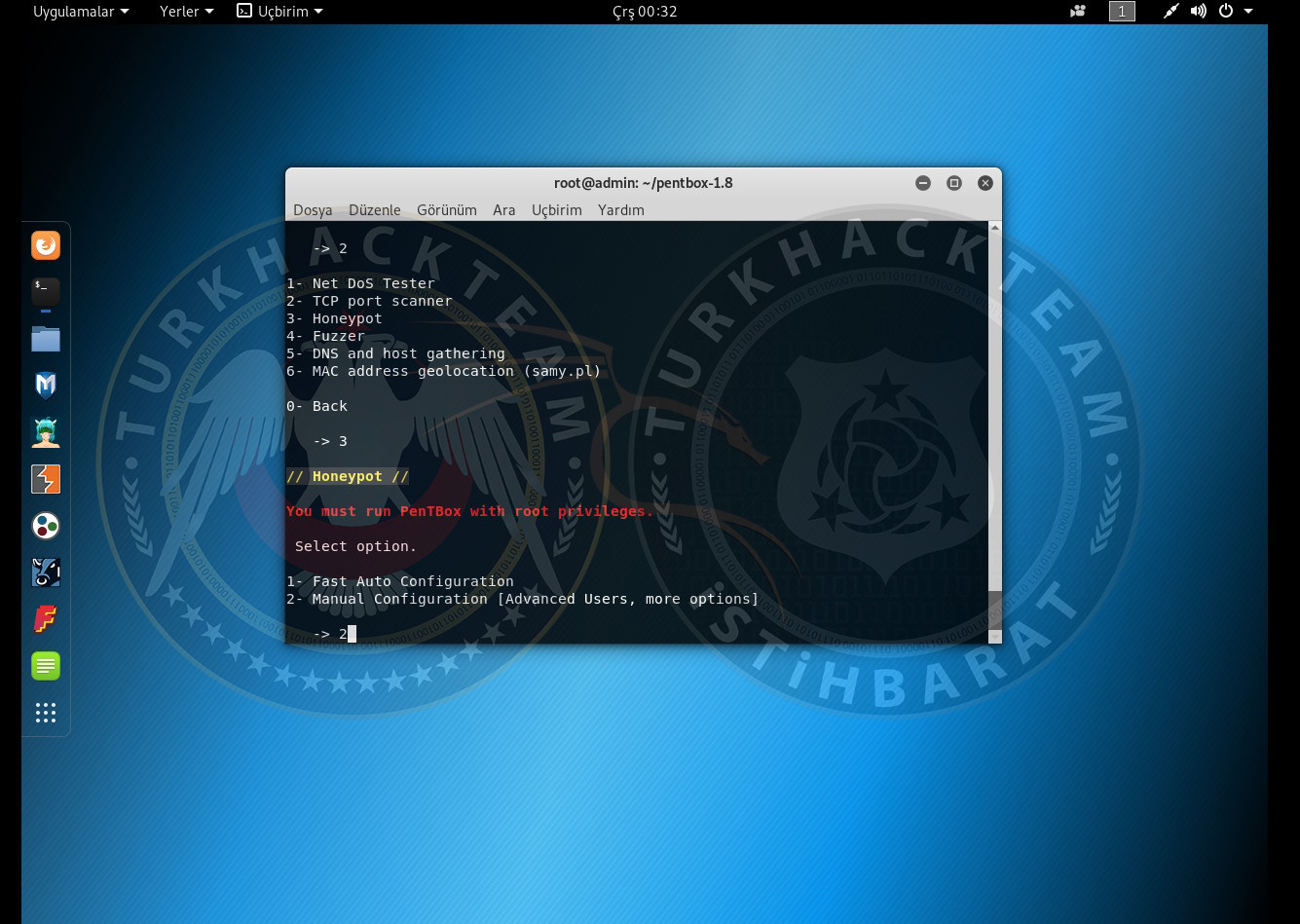Click the wired network status icon
Image resolution: width=1300 pixels, height=924 pixels.
point(1170,12)
